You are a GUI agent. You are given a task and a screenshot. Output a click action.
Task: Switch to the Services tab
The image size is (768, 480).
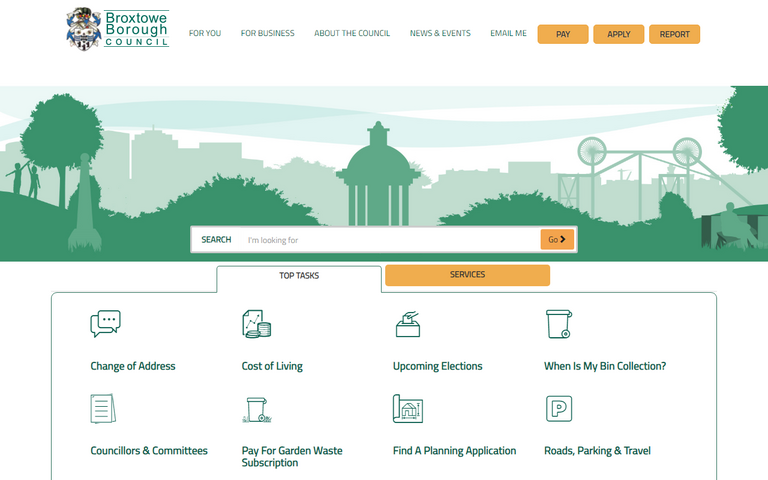tap(467, 275)
